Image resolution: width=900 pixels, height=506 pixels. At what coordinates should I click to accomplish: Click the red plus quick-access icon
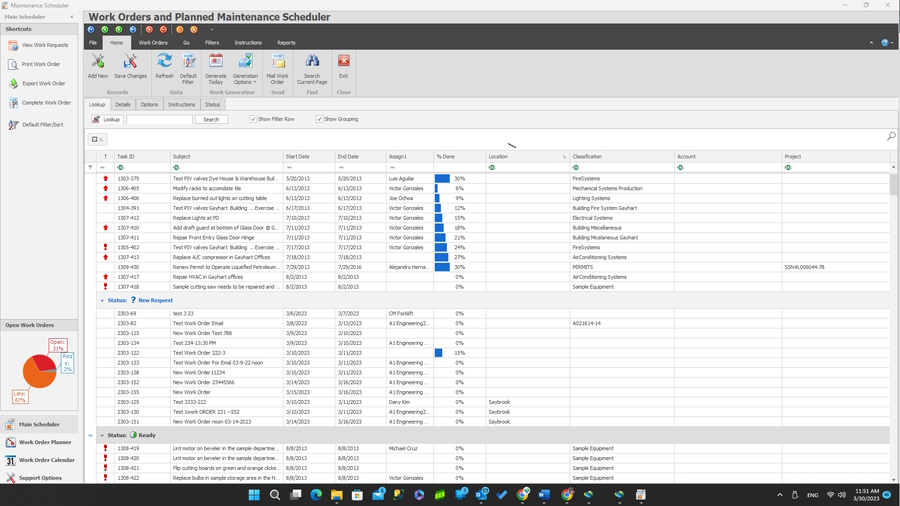click(x=149, y=29)
